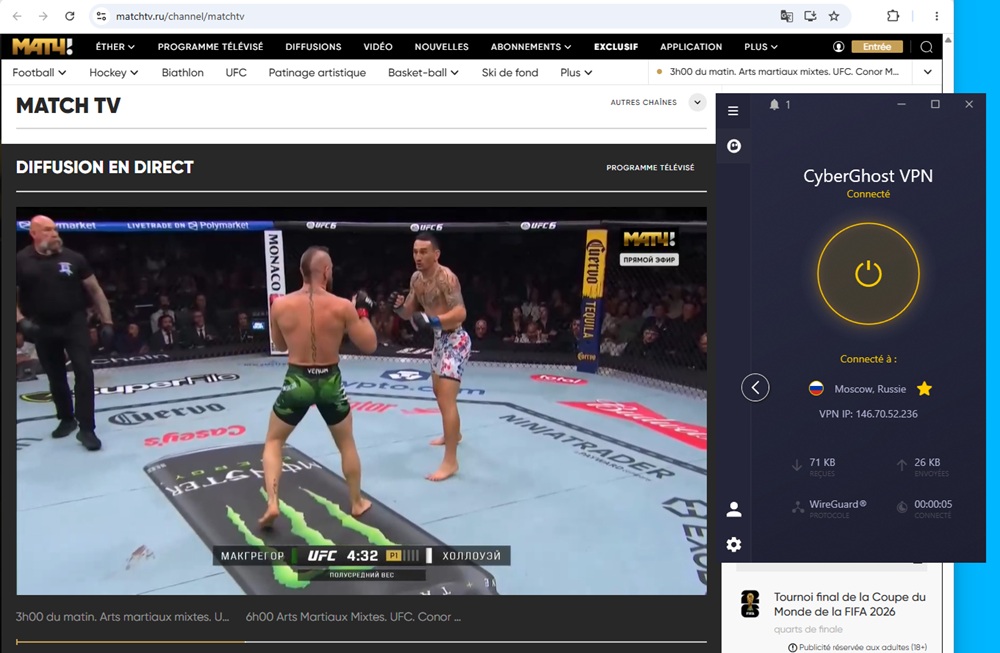Open PROGRAMME TÉLÉVISÉ in top menu
The width and height of the screenshot is (1000, 653).
coord(210,47)
